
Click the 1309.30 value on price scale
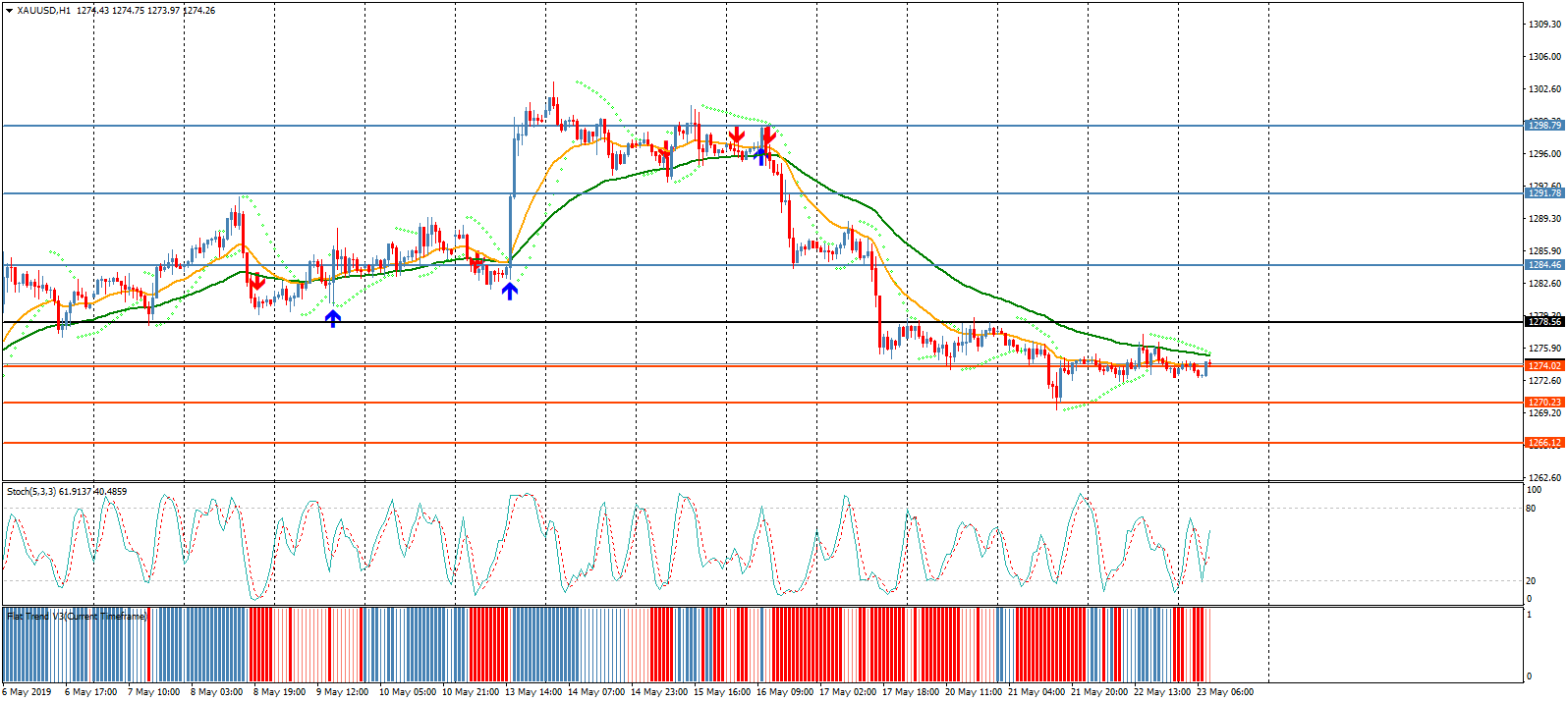pyautogui.click(x=1544, y=25)
